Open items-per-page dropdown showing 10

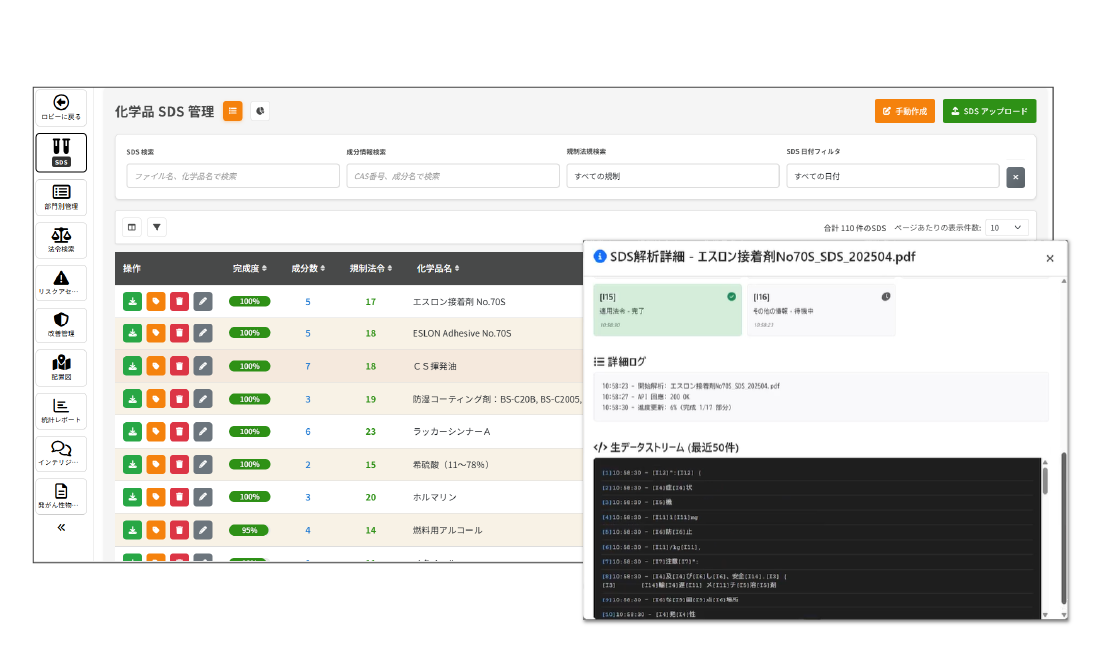[1006, 227]
